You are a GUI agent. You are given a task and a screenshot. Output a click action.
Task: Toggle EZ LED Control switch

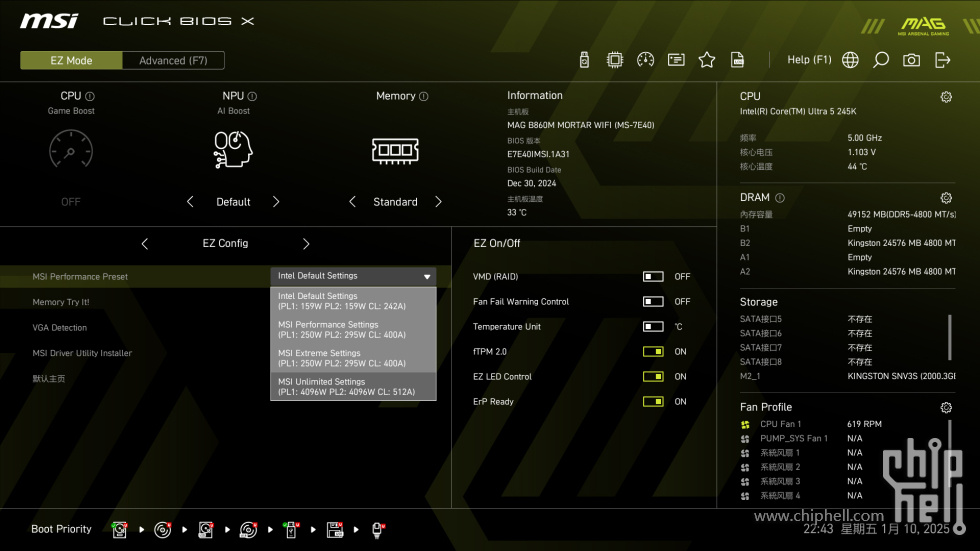(653, 377)
